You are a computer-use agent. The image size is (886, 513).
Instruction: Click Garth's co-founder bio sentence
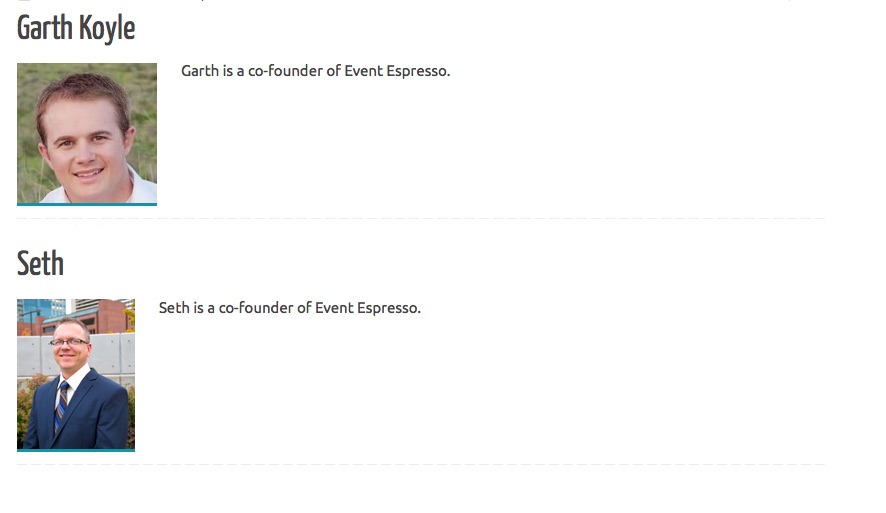(x=315, y=71)
